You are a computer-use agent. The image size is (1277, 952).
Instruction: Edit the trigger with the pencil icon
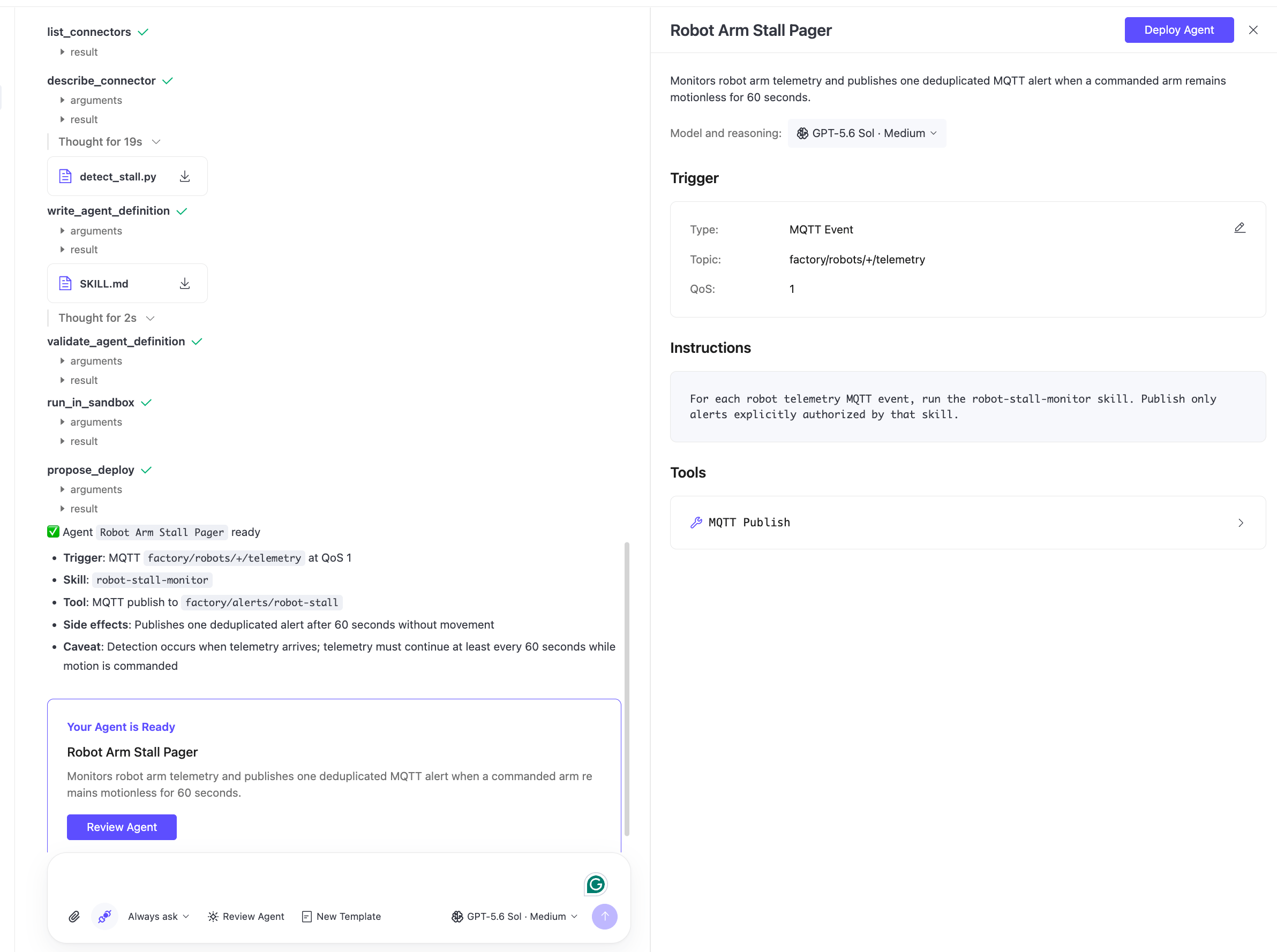pos(1240,228)
